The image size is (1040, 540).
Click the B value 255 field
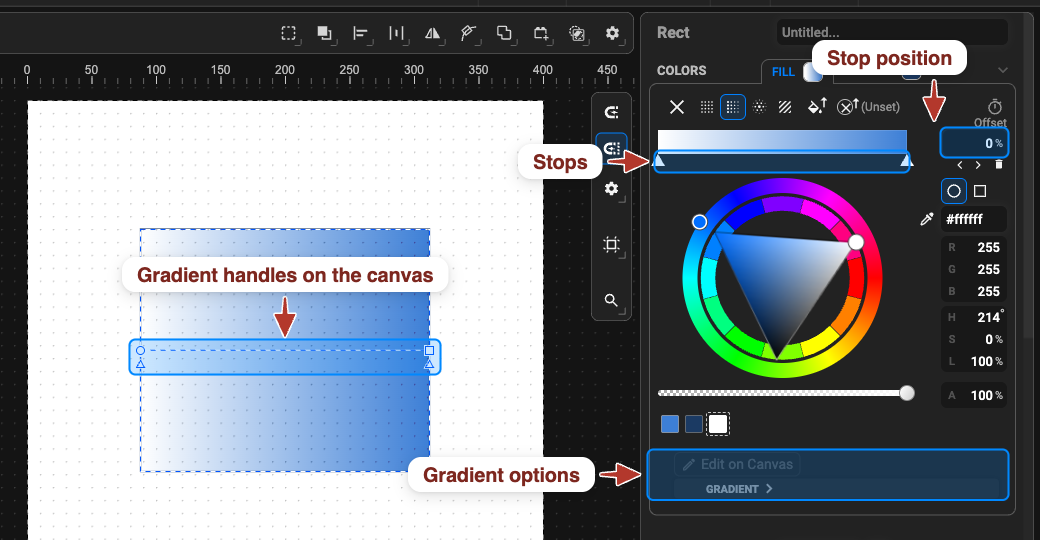974,291
